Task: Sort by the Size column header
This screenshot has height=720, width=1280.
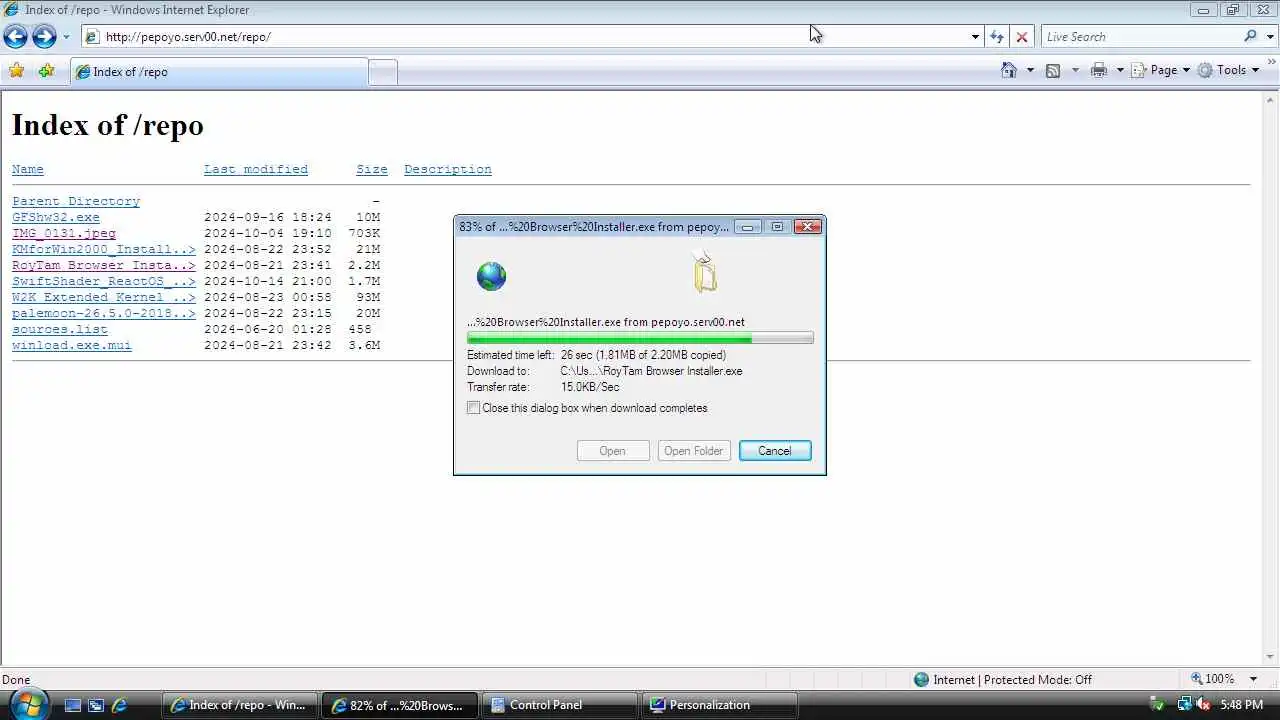Action: [372, 169]
